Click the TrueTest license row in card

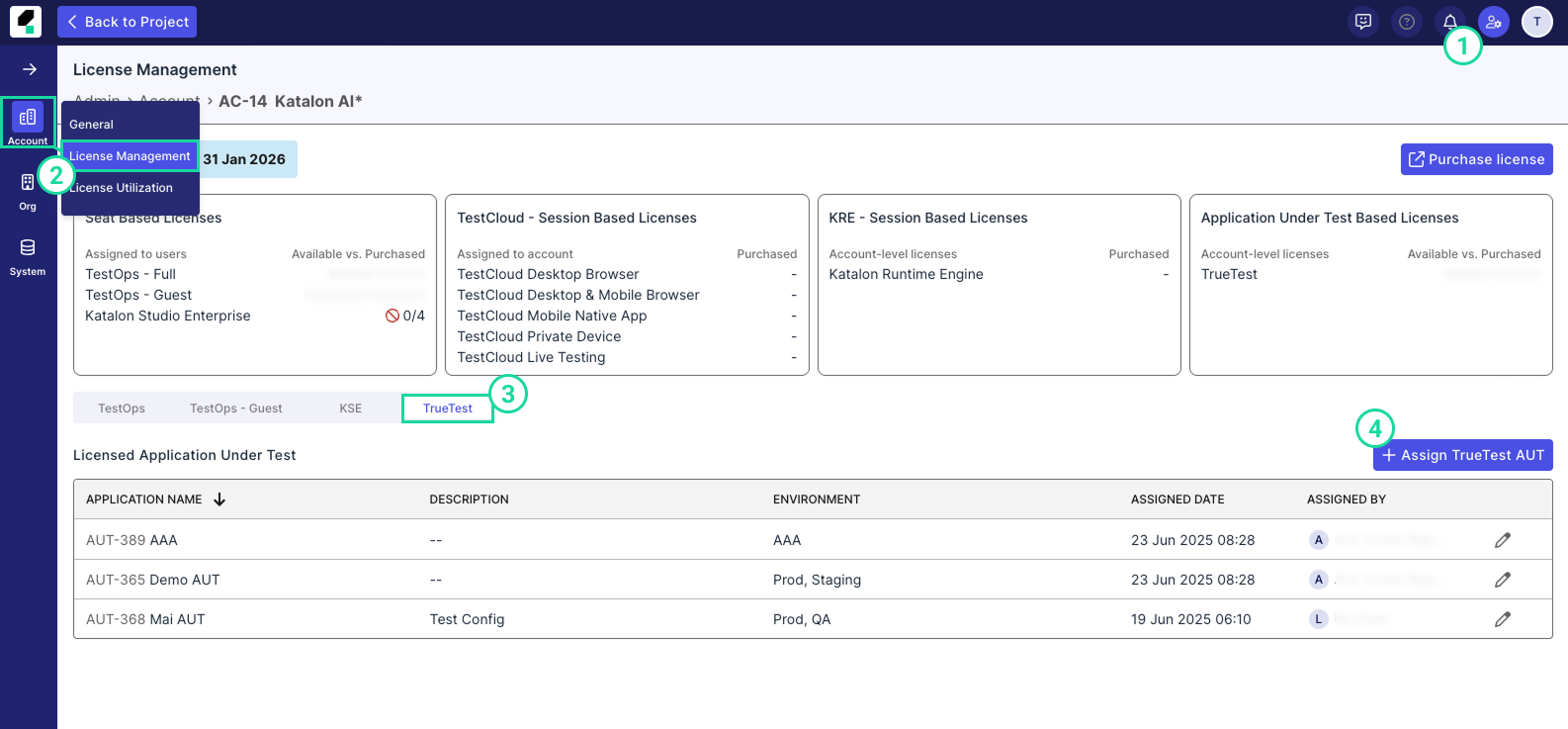1370,274
